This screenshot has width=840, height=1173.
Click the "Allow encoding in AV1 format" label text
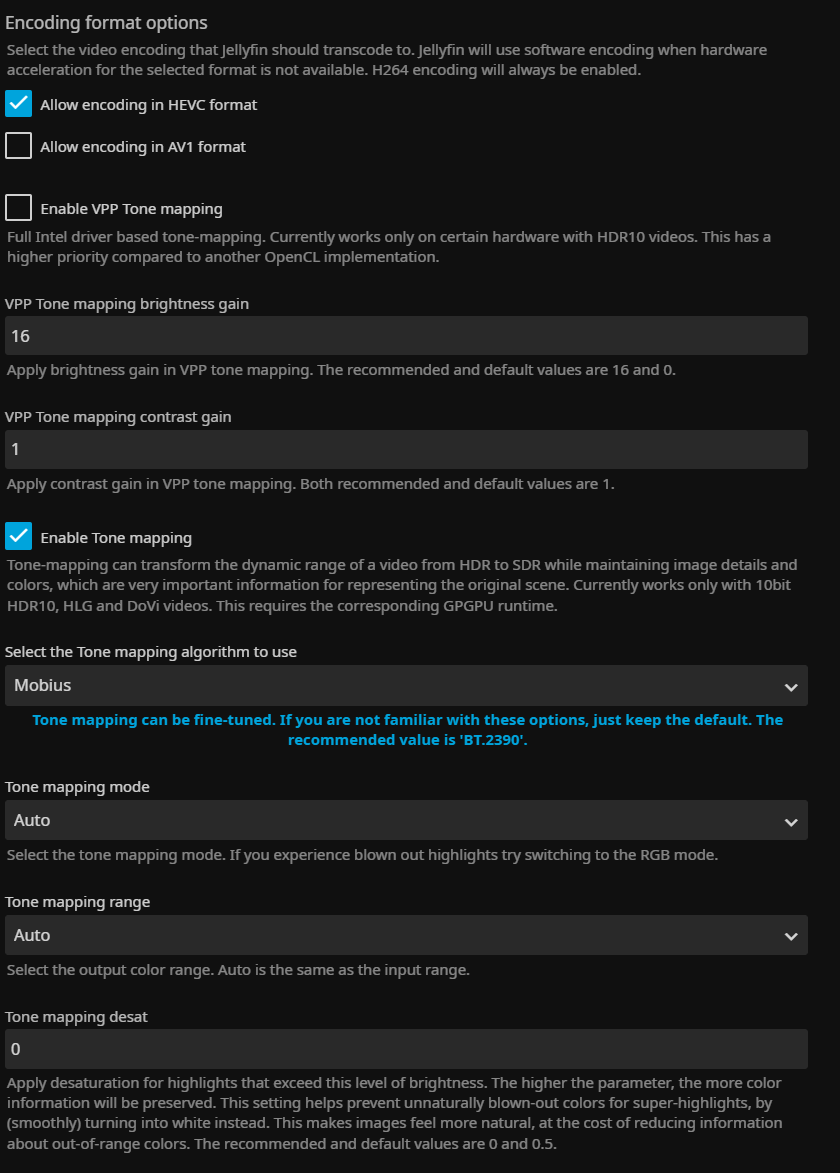(x=143, y=147)
